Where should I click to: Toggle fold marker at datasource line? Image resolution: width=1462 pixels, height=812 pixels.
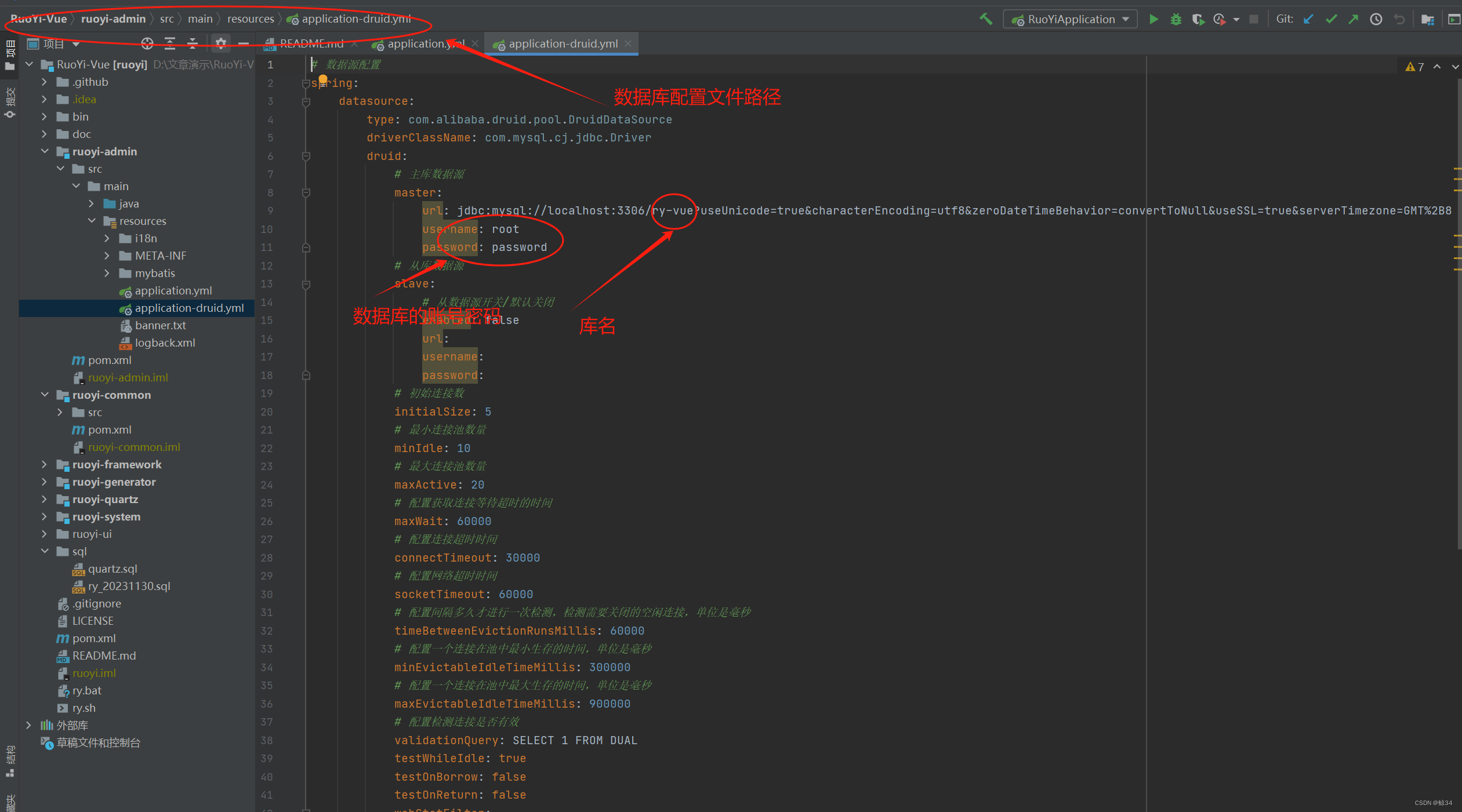[306, 101]
